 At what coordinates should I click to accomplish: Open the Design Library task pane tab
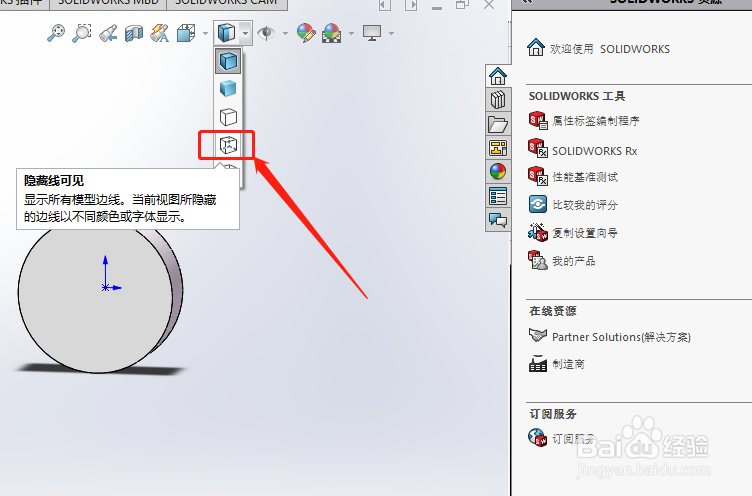(x=498, y=100)
